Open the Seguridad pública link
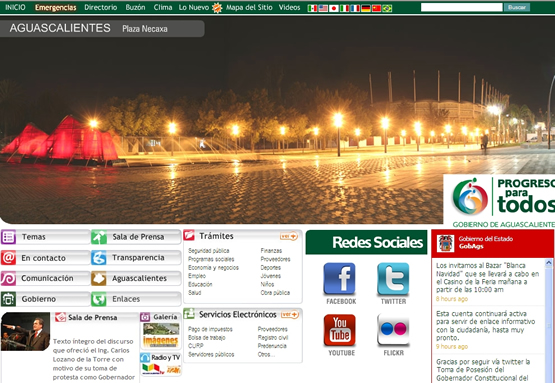The height and width of the screenshot is (383, 555). tap(208, 251)
